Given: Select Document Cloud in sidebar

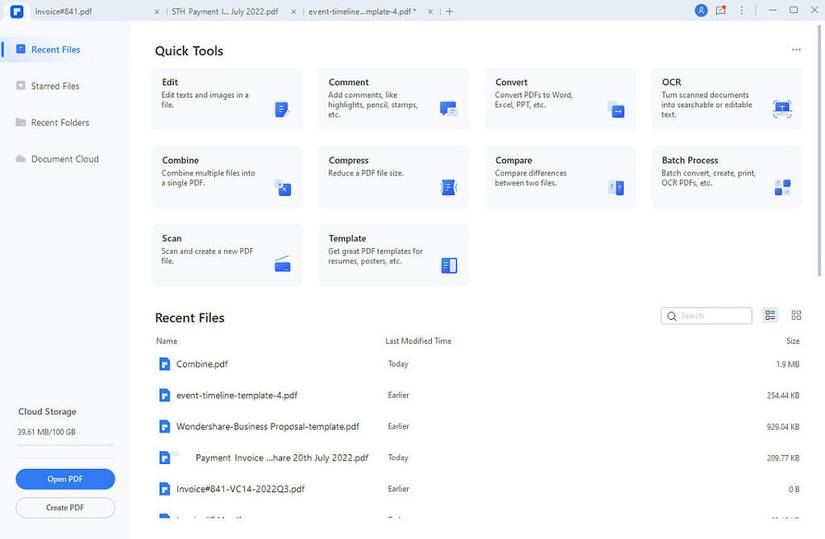Looking at the screenshot, I should 64,158.
